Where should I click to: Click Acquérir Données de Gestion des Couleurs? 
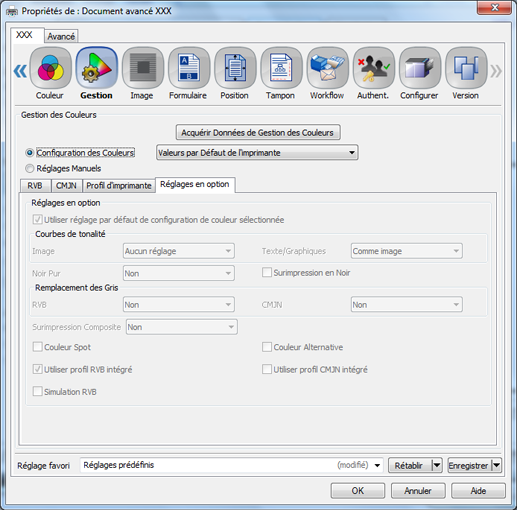click(258, 133)
